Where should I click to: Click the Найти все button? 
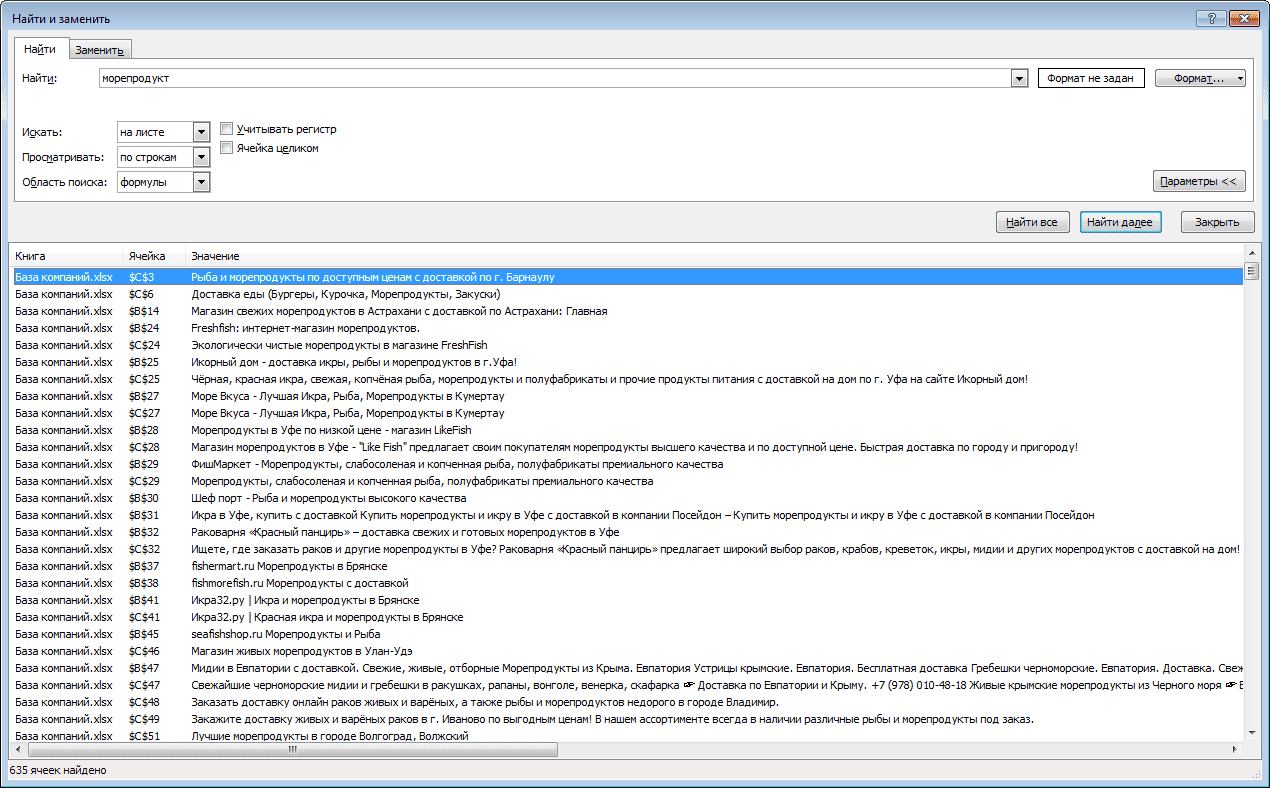click(1033, 222)
